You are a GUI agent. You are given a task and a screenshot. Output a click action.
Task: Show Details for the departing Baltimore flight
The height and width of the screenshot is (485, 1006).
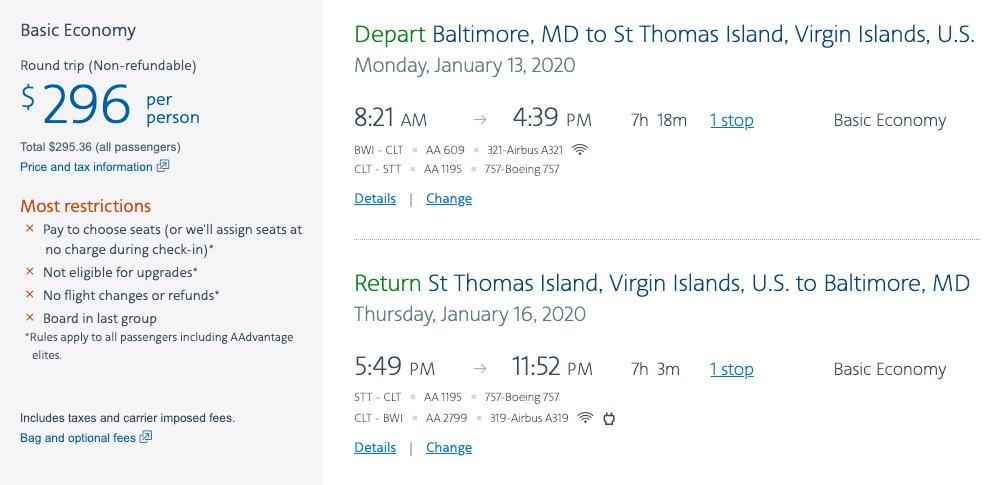375,199
